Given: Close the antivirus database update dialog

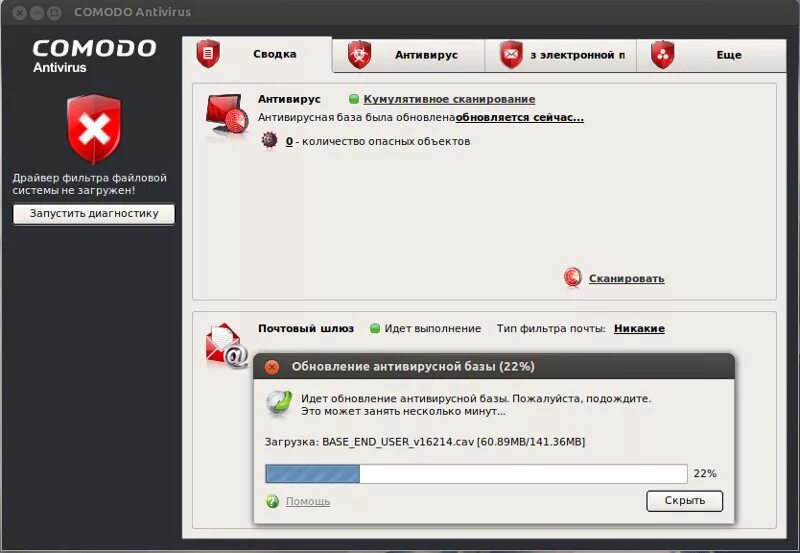Looking at the screenshot, I should pyautogui.click(x=272, y=367).
